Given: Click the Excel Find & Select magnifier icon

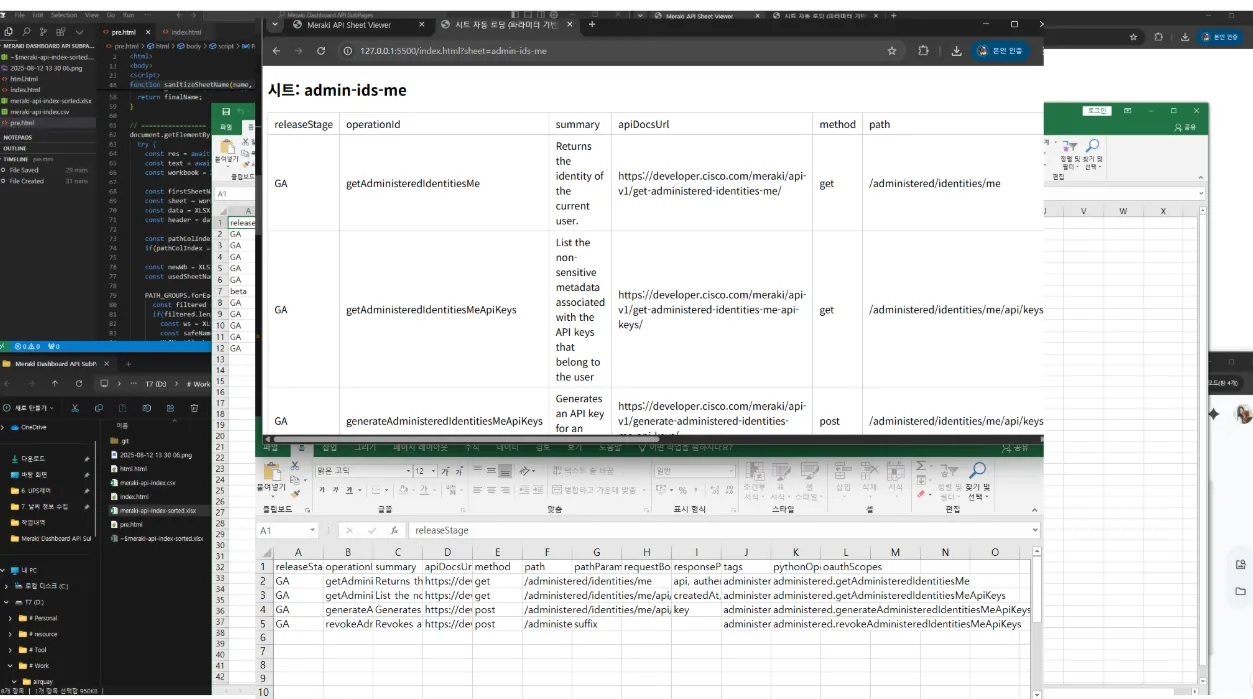Looking at the screenshot, I should coord(978,470).
